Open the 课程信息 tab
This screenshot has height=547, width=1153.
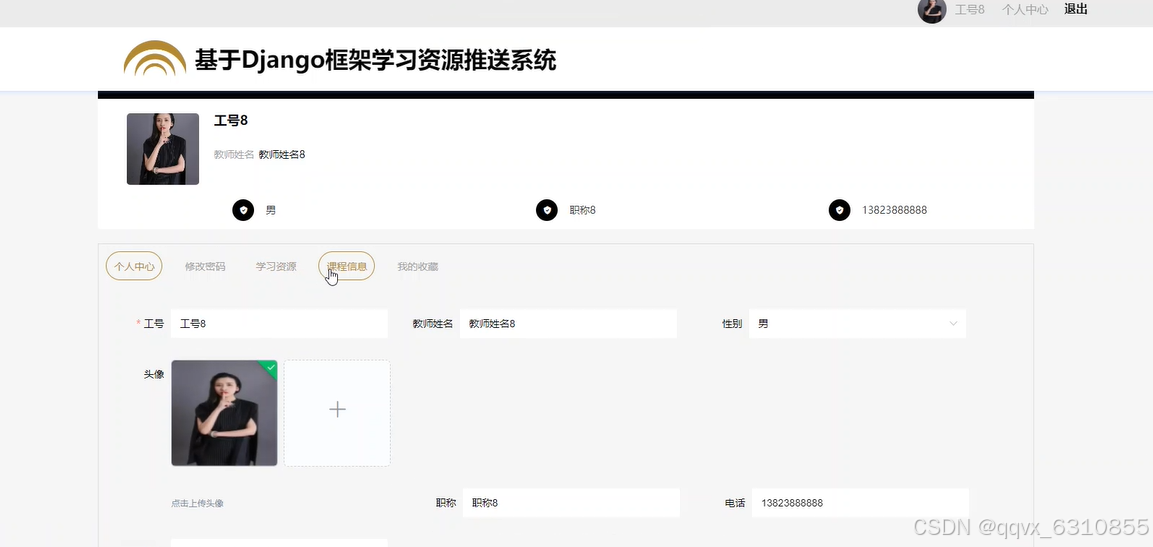346,266
